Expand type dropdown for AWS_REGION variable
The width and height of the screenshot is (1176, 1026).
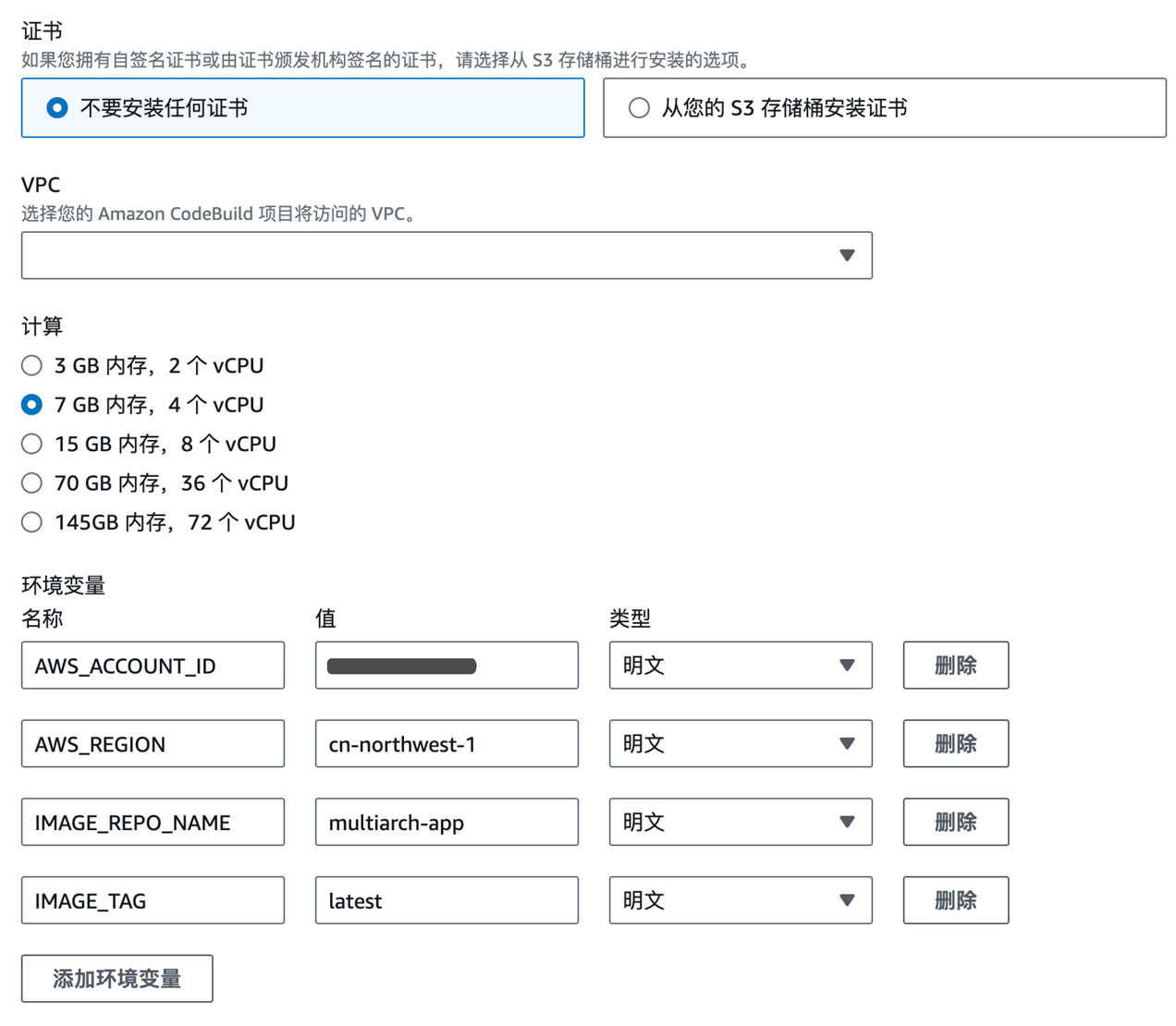[740, 744]
